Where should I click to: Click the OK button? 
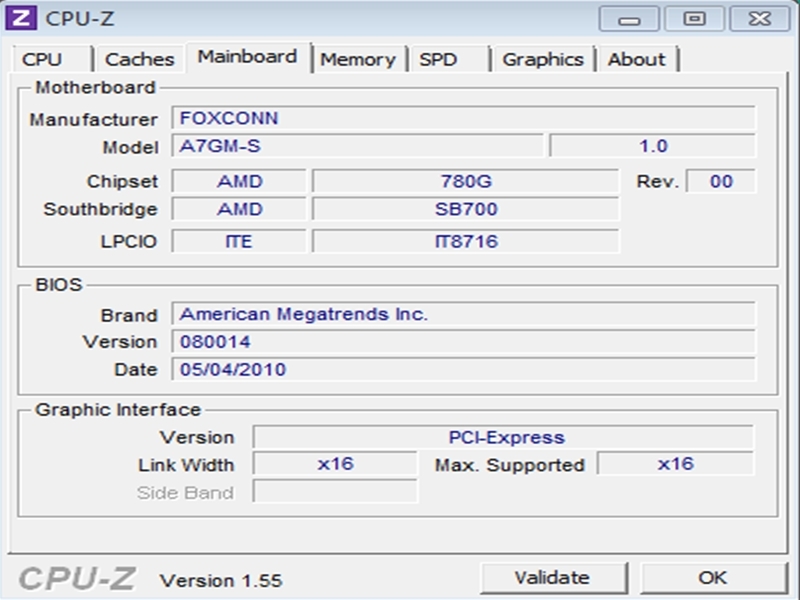coord(713,578)
